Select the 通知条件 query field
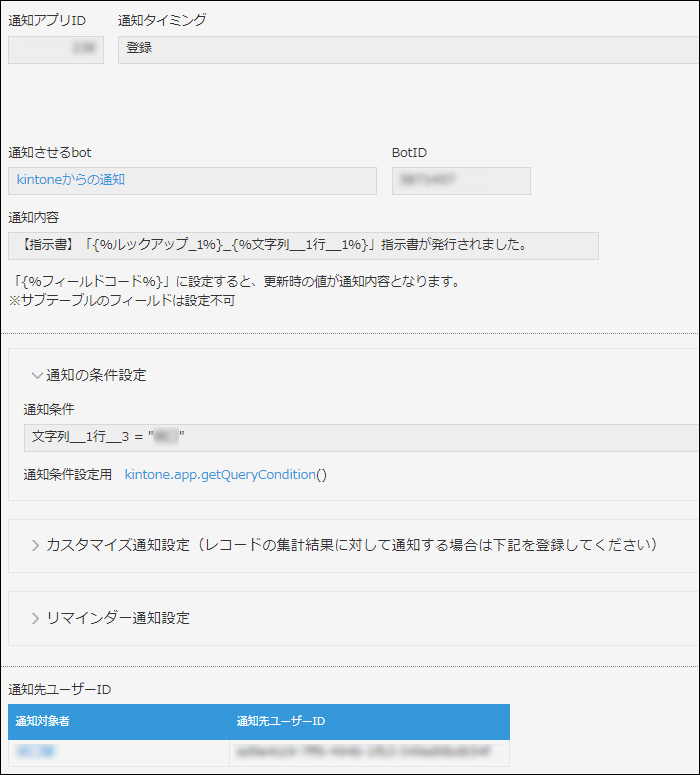Image resolution: width=700 pixels, height=775 pixels. point(360,437)
